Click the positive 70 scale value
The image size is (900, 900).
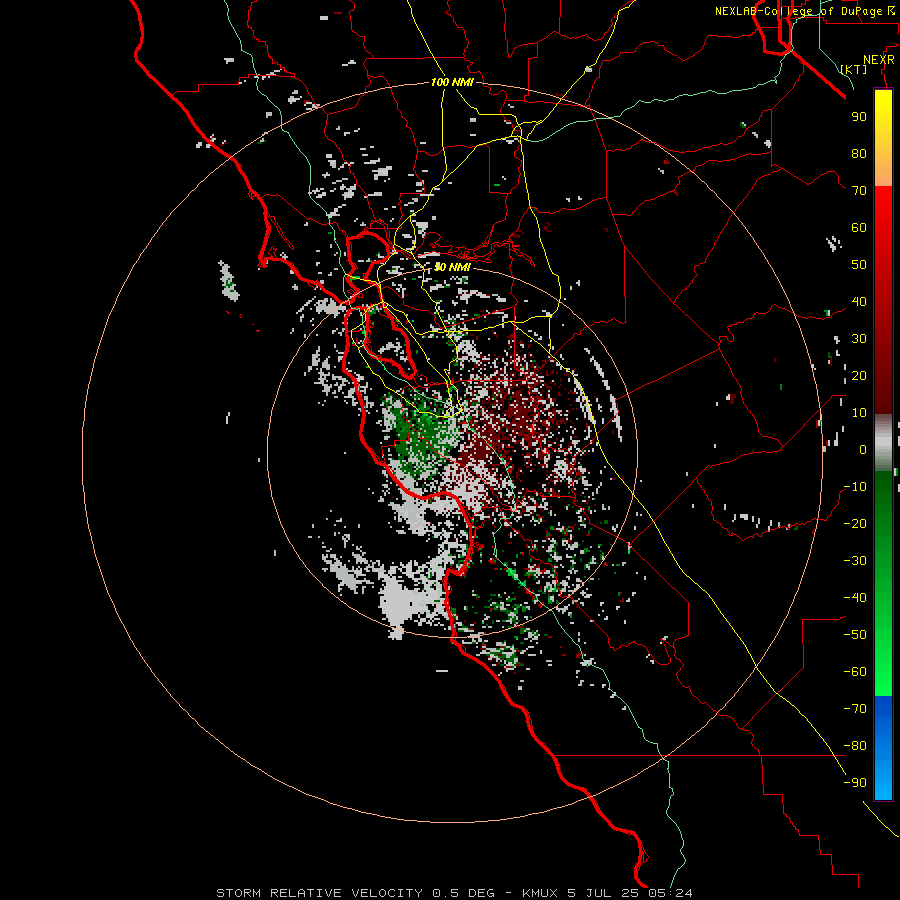(x=859, y=191)
